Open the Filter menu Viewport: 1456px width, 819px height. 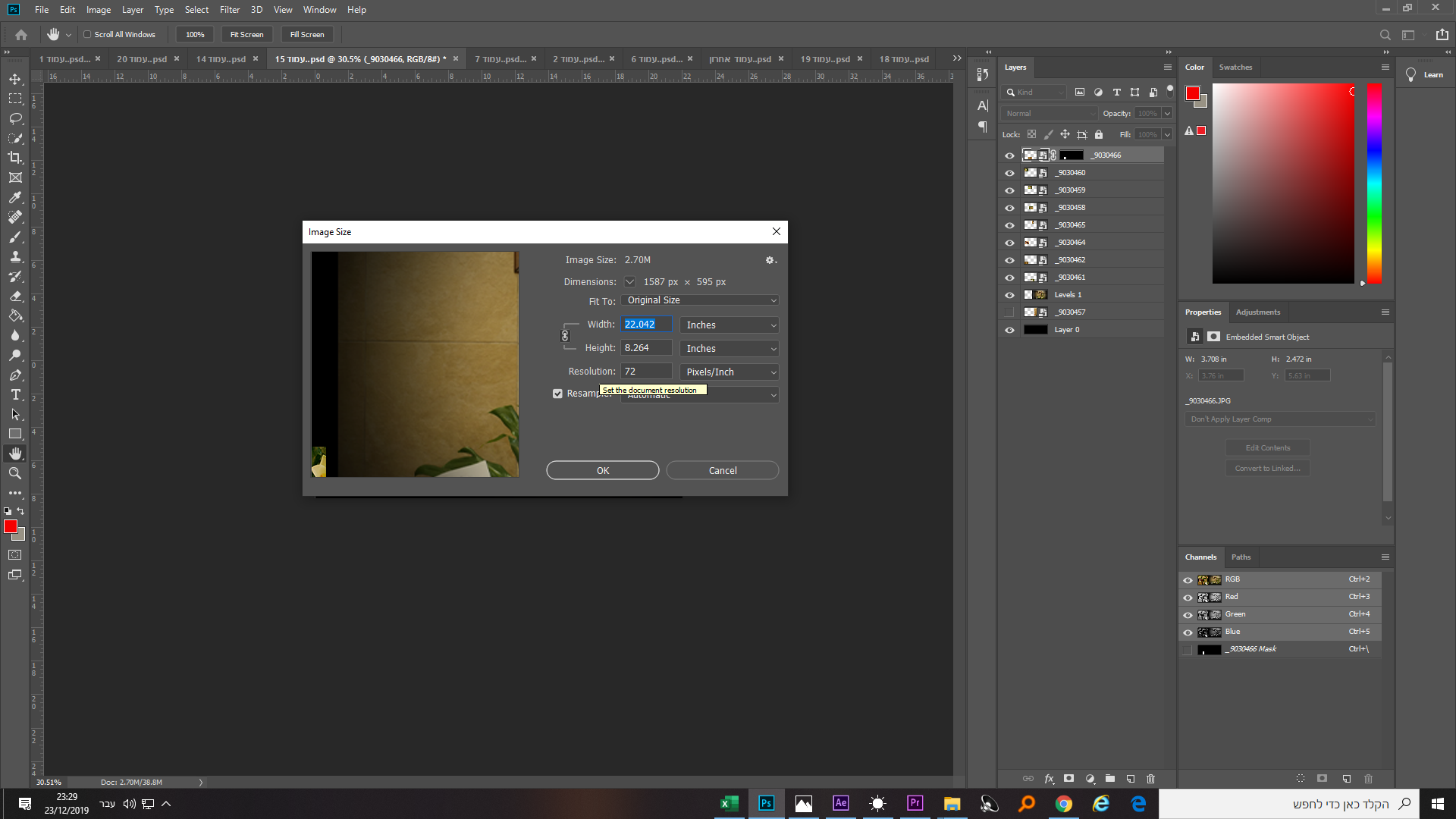(x=229, y=10)
